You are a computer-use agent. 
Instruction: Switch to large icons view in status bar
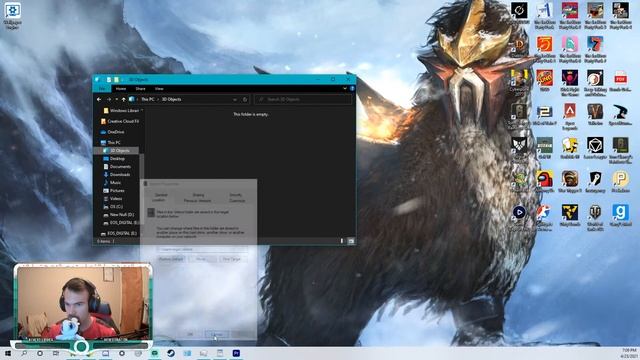click(x=351, y=241)
